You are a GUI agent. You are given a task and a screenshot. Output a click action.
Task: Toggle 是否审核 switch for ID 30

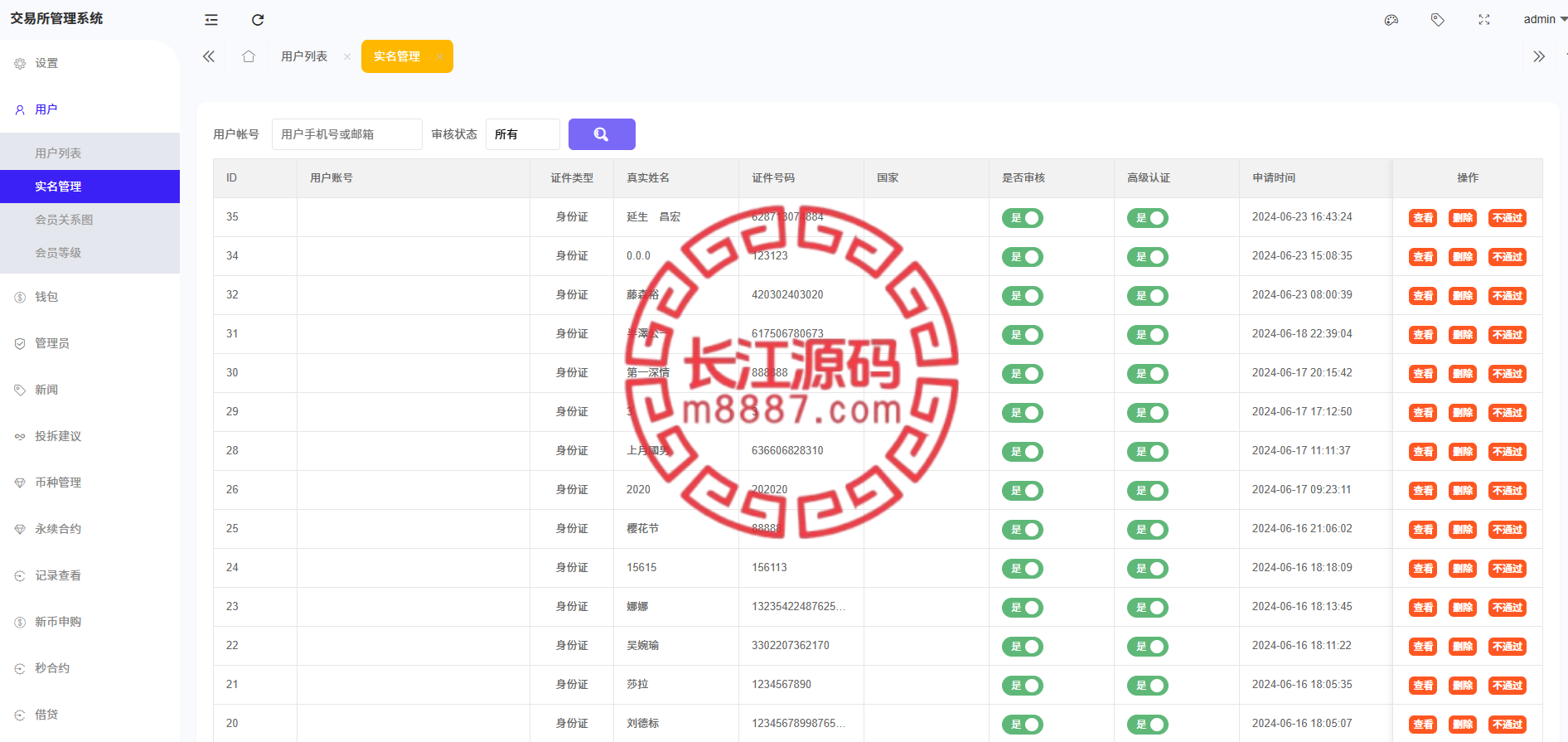point(1023,374)
